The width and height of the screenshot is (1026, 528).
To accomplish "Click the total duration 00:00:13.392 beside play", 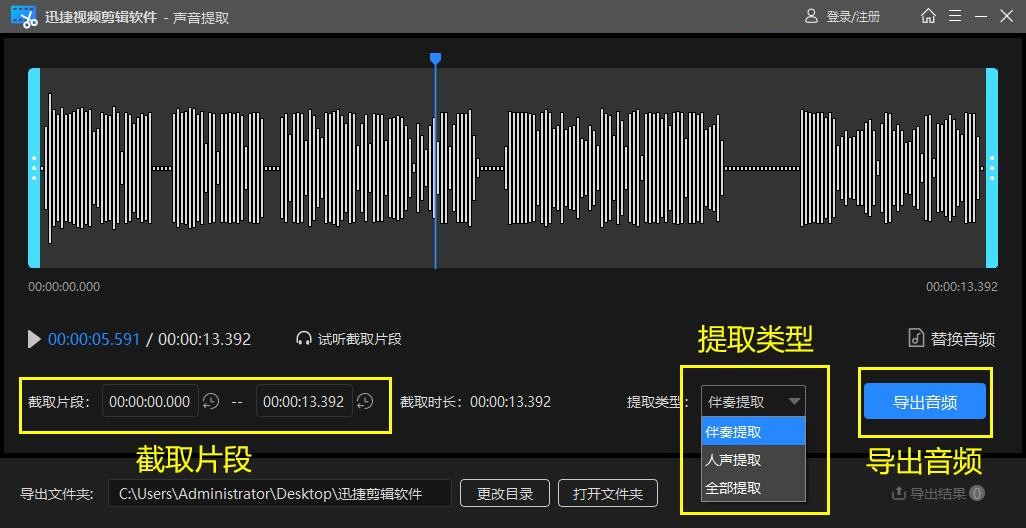I will pos(204,340).
